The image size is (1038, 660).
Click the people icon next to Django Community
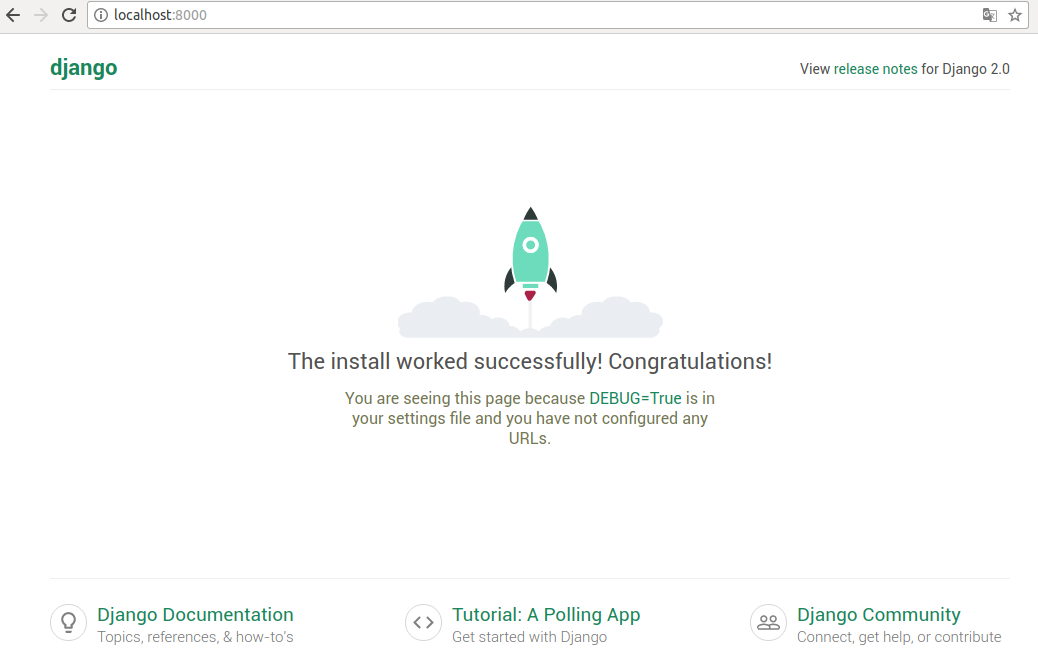768,622
